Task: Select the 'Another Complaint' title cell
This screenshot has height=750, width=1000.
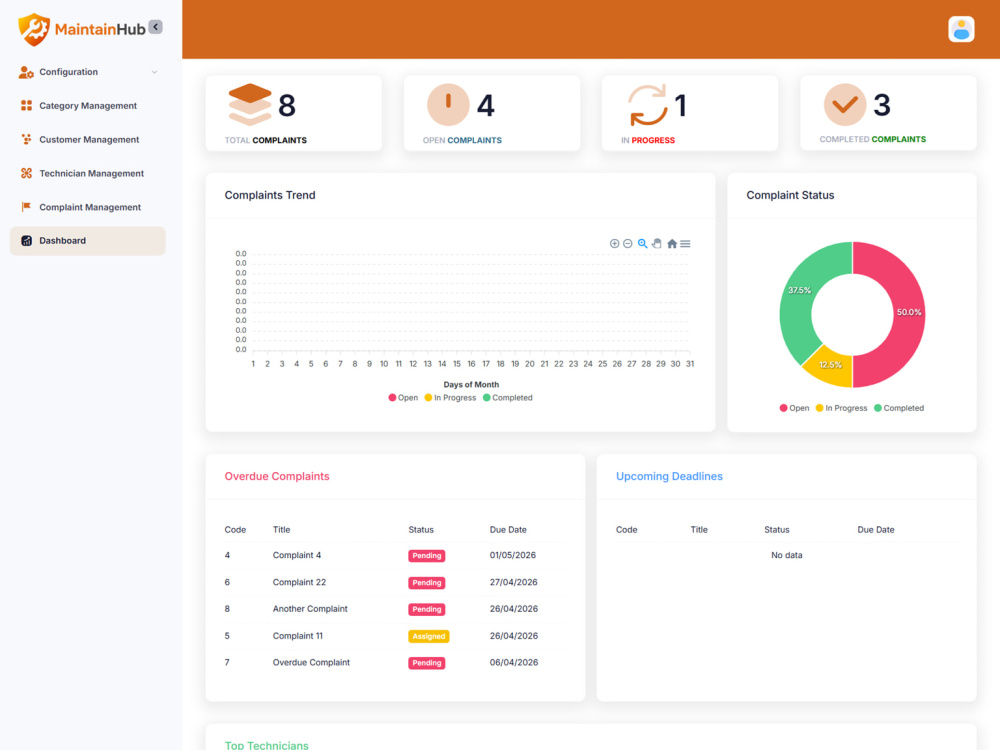Action: click(x=310, y=609)
